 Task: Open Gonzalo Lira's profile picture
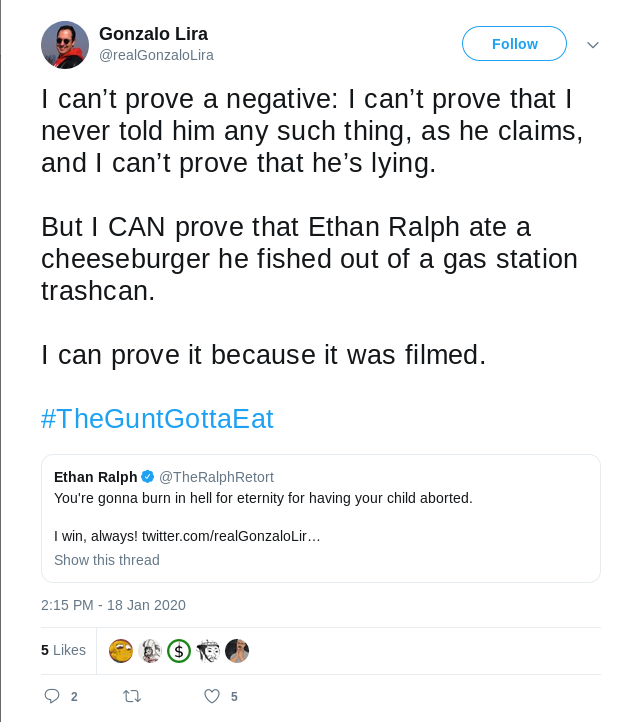click(x=65, y=45)
